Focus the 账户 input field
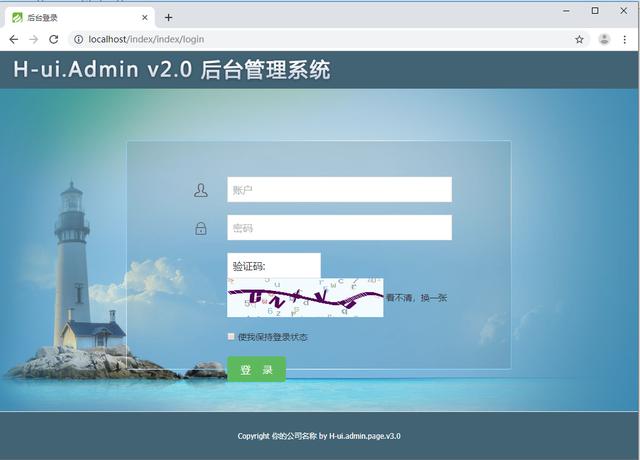The image size is (640, 460). [x=339, y=190]
